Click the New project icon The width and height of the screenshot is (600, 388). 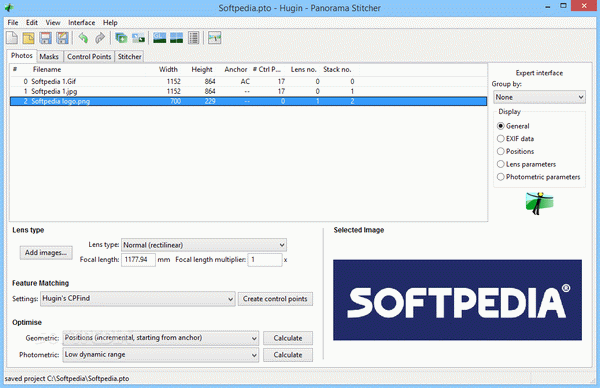point(12,38)
